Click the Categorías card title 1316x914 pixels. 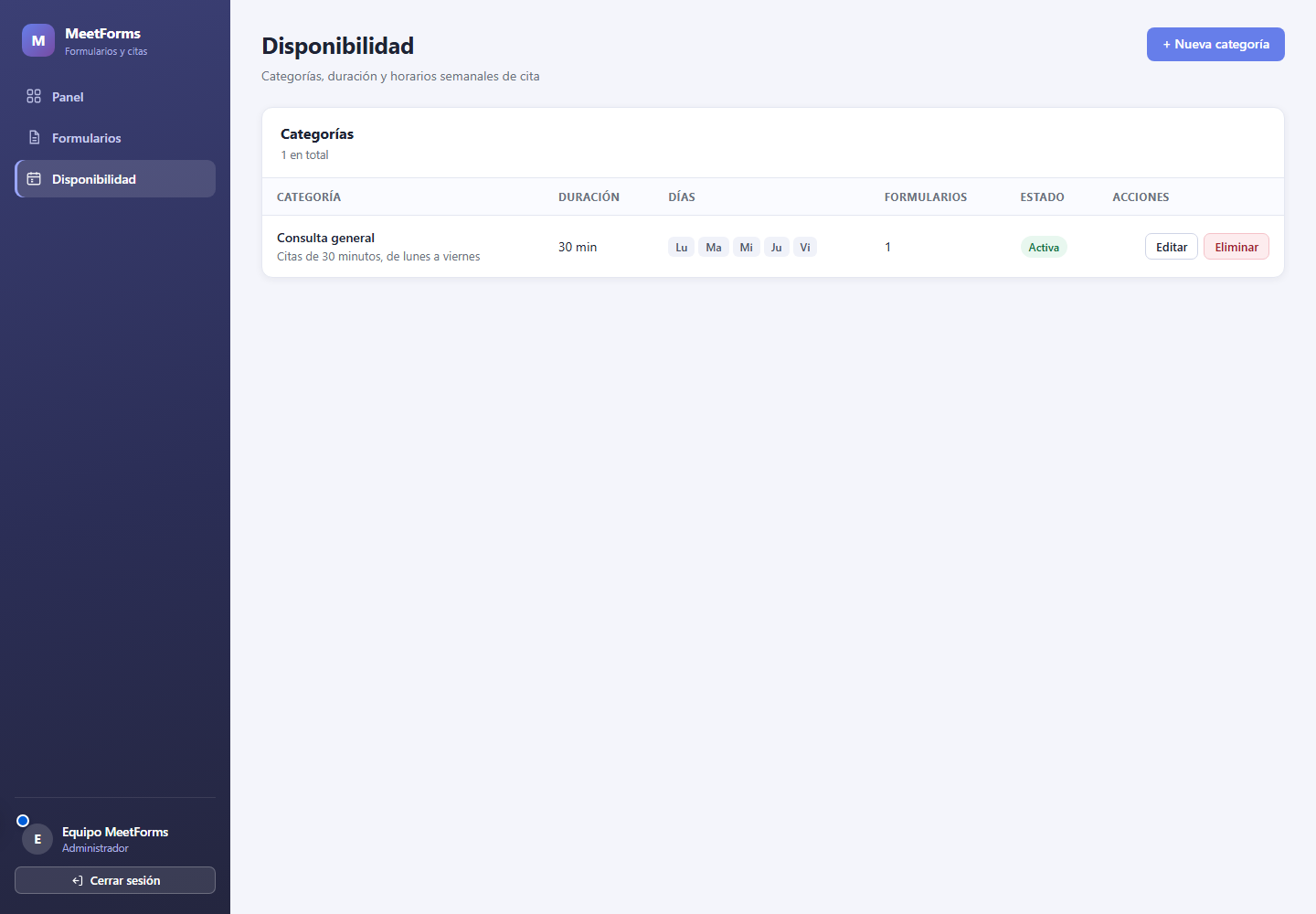[x=317, y=133]
